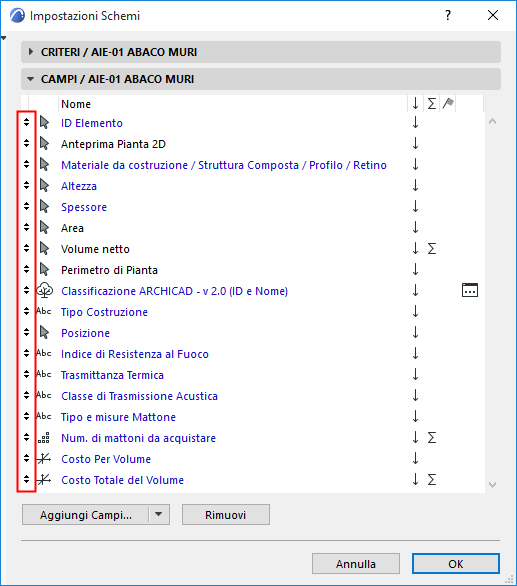Image resolution: width=517 pixels, height=586 pixels.
Task: Toggle sum for Costo Totale del Volume
Action: 432,479
